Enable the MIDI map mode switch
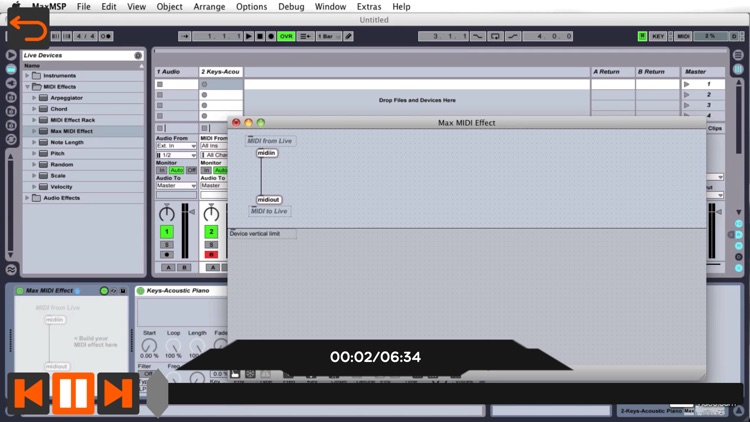 (684, 36)
